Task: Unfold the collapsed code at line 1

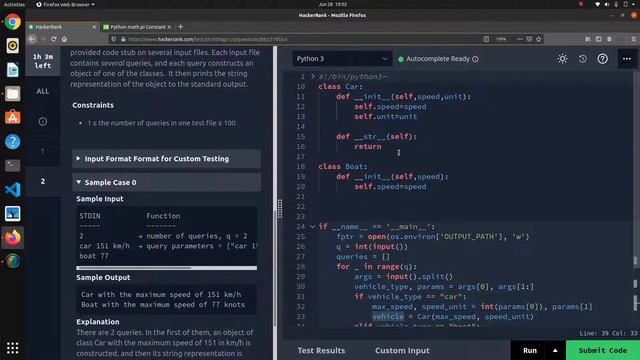Action: [x=313, y=76]
